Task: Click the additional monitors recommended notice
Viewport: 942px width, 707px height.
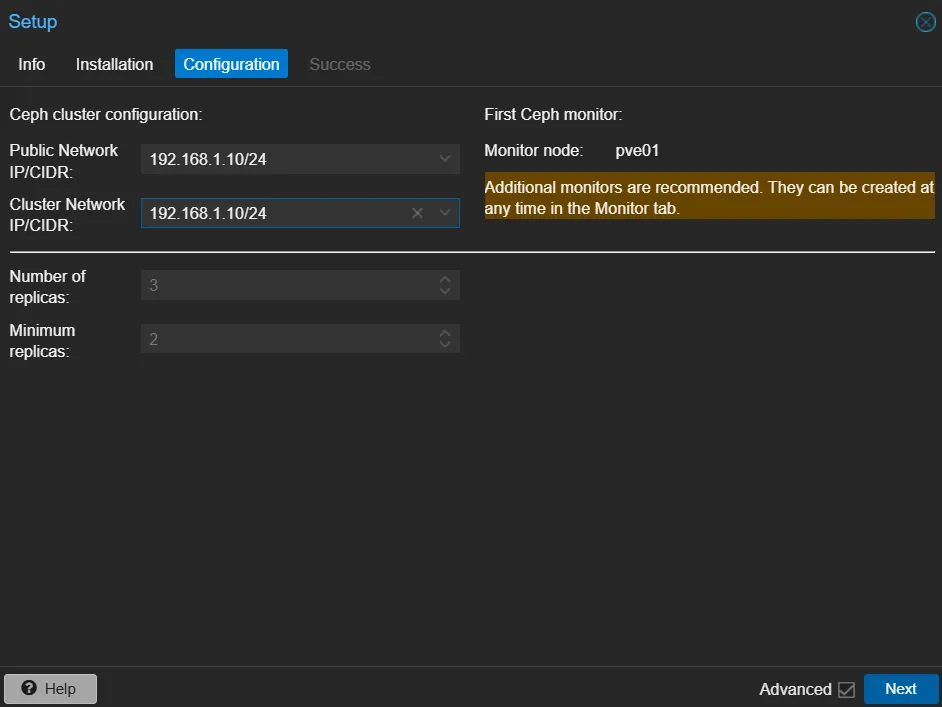Action: [x=709, y=198]
